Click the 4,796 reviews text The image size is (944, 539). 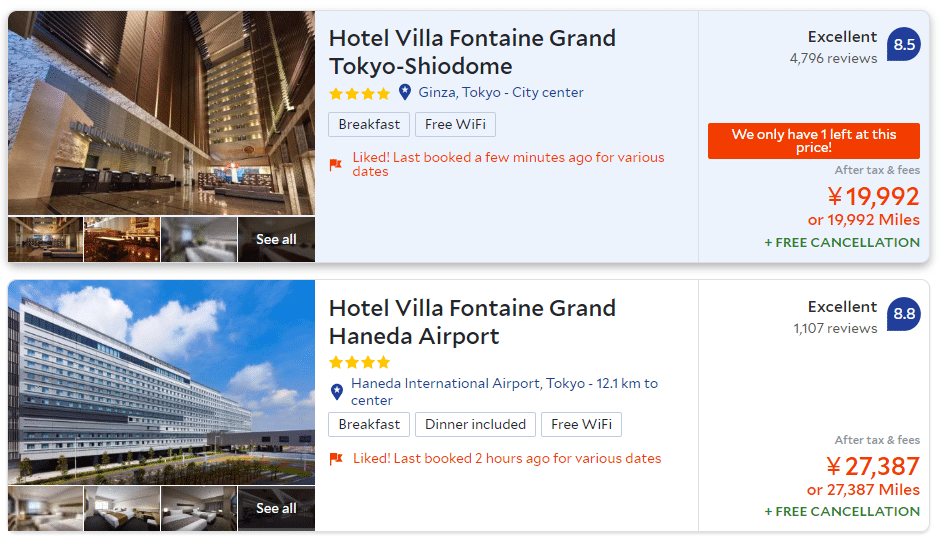click(x=833, y=59)
